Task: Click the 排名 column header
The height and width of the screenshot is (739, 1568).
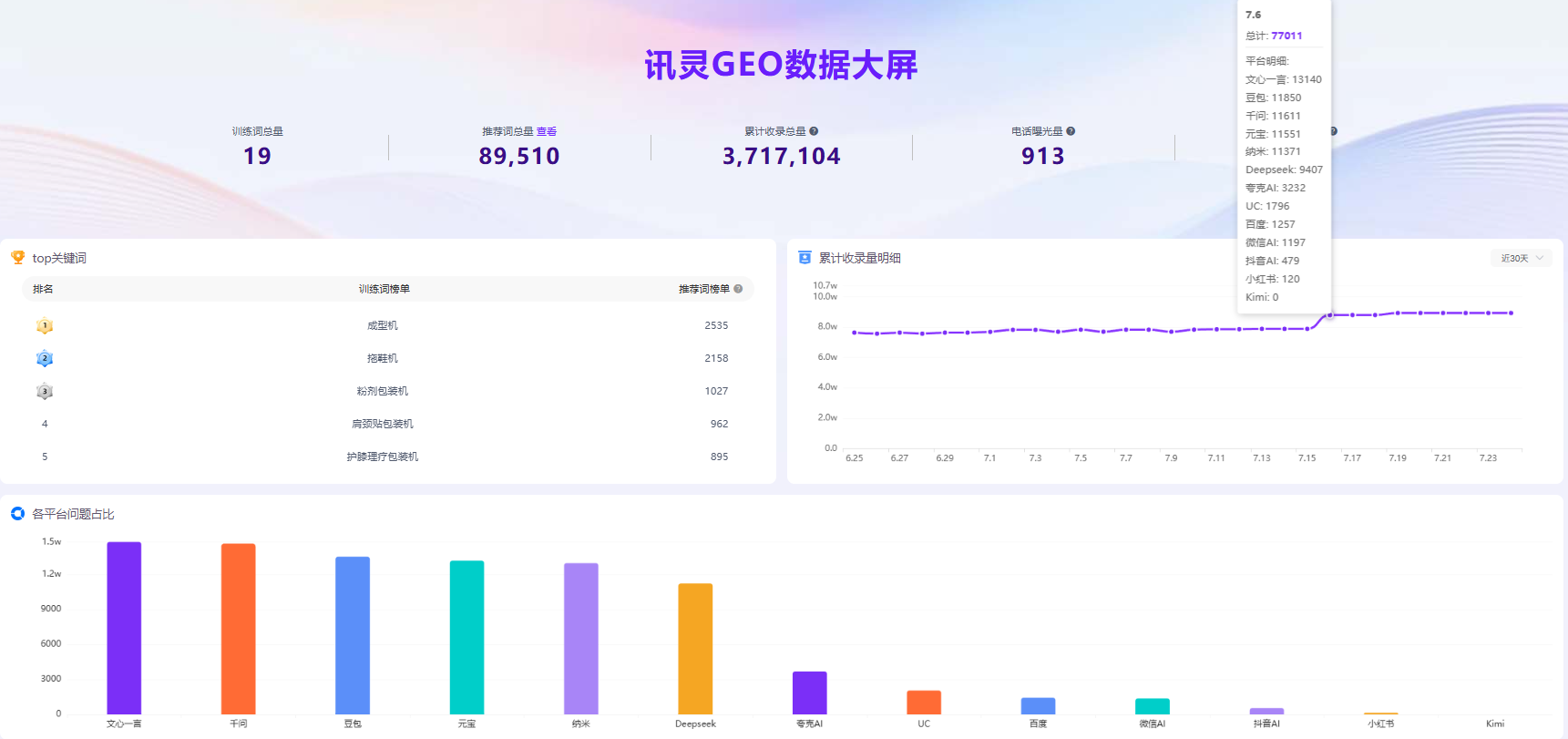Action: click(43, 289)
